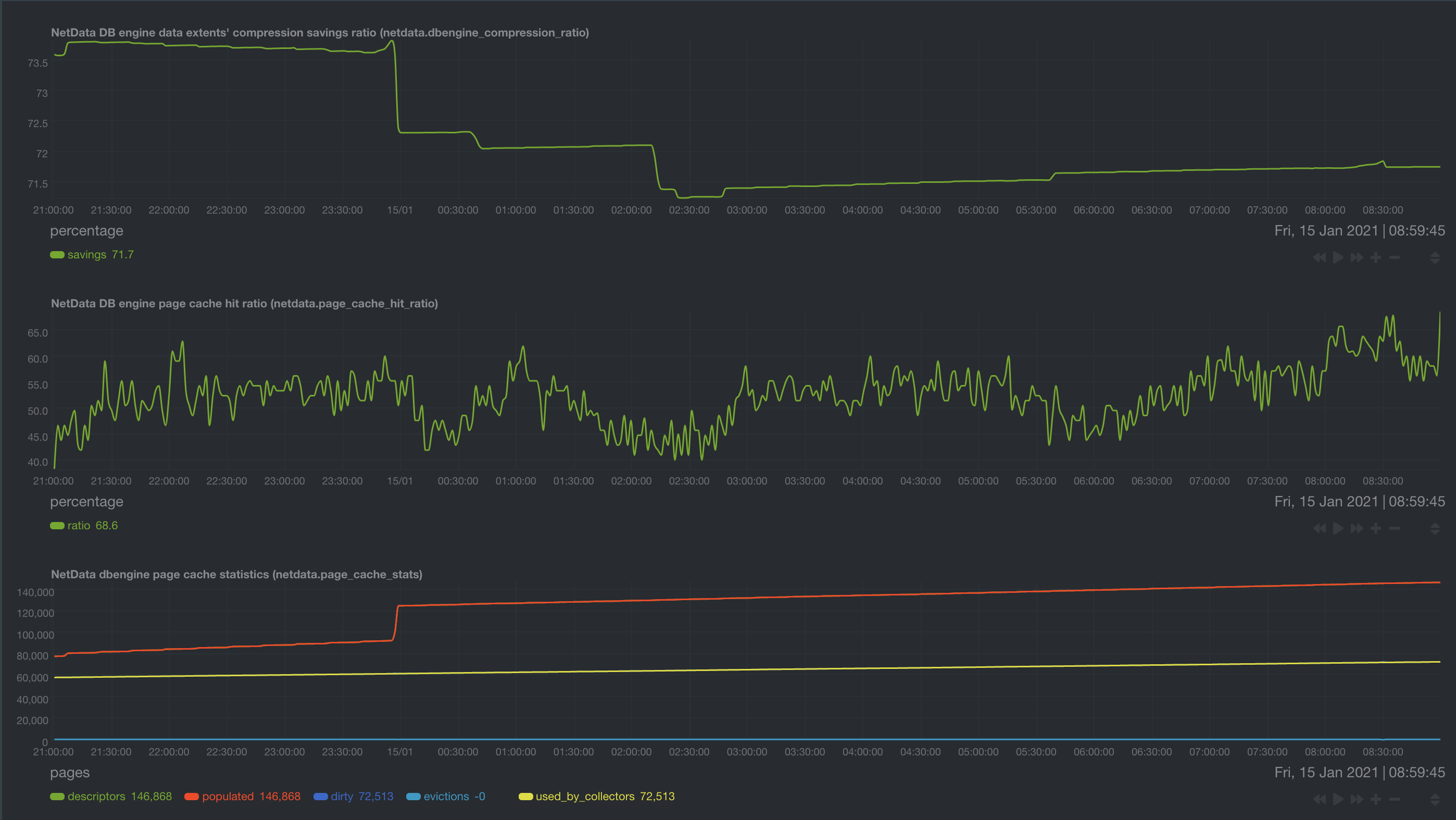Play the compression savings ratio chart
The width and height of the screenshot is (1456, 820).
pyautogui.click(x=1337, y=257)
